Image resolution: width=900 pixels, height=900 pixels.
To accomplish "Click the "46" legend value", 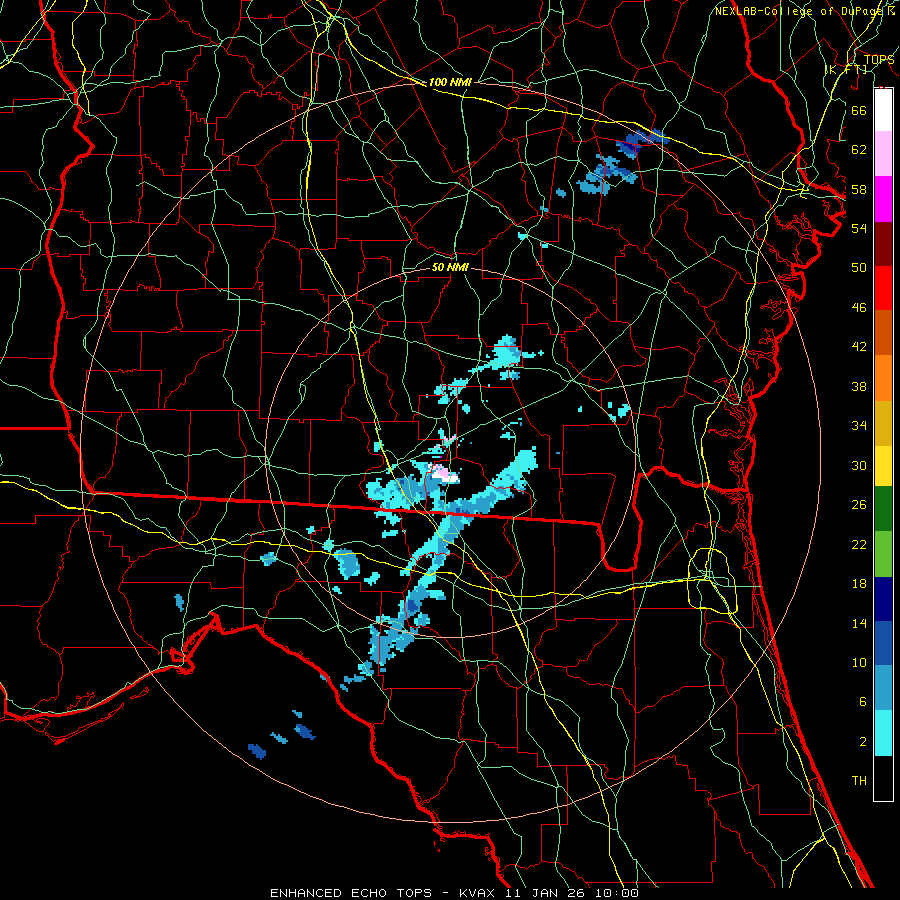I will (859, 308).
